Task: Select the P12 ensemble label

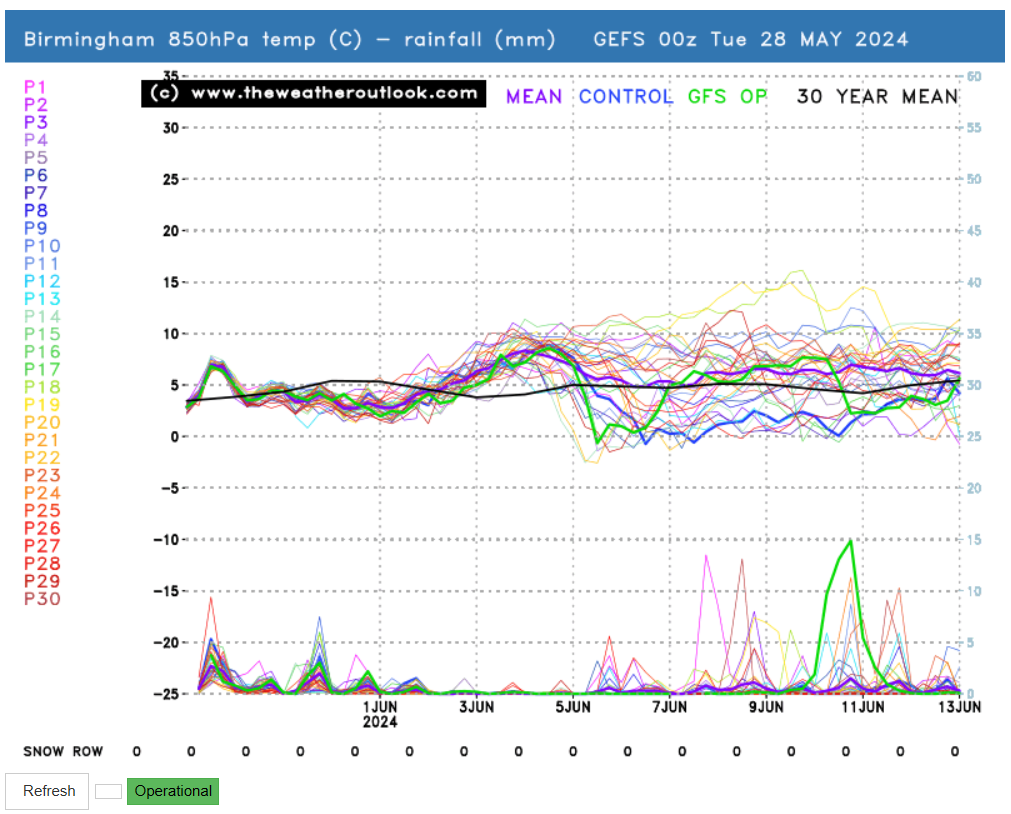Action: point(42,281)
